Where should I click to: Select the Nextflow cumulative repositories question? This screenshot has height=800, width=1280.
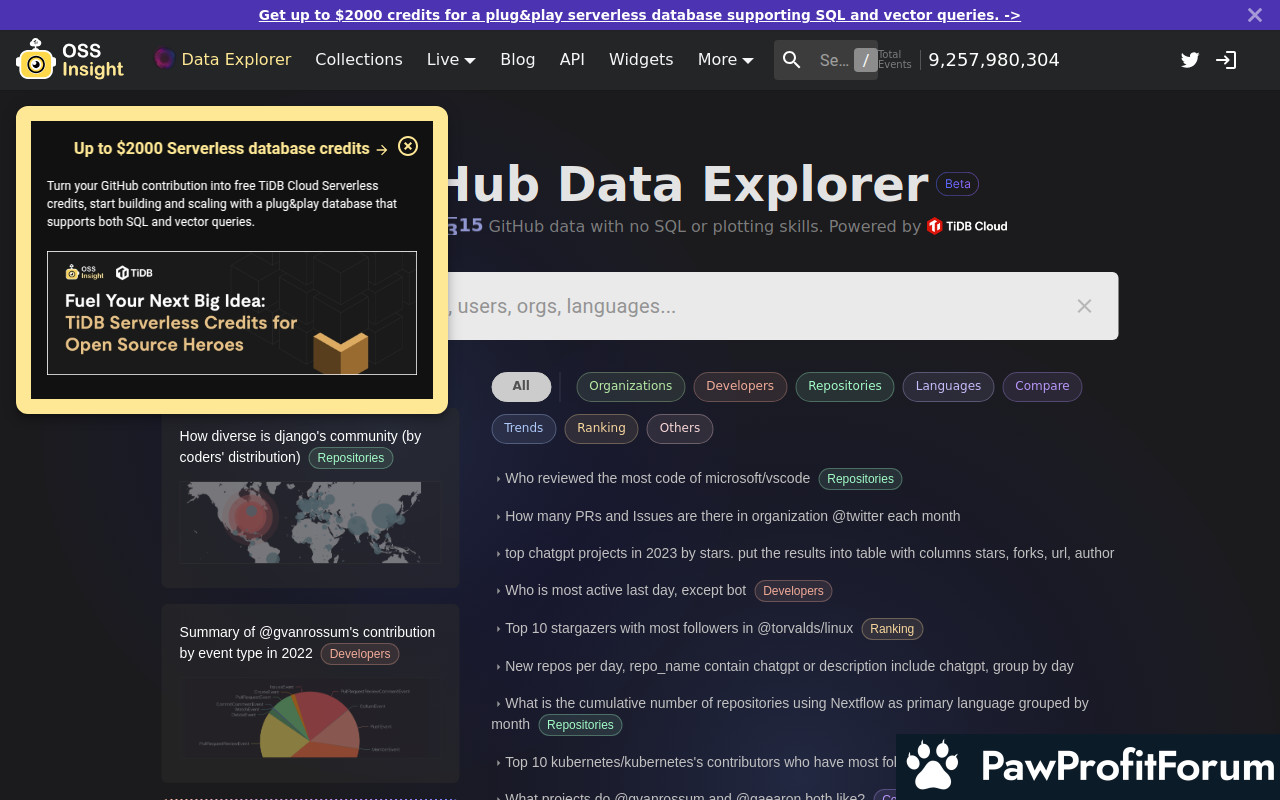(x=790, y=713)
